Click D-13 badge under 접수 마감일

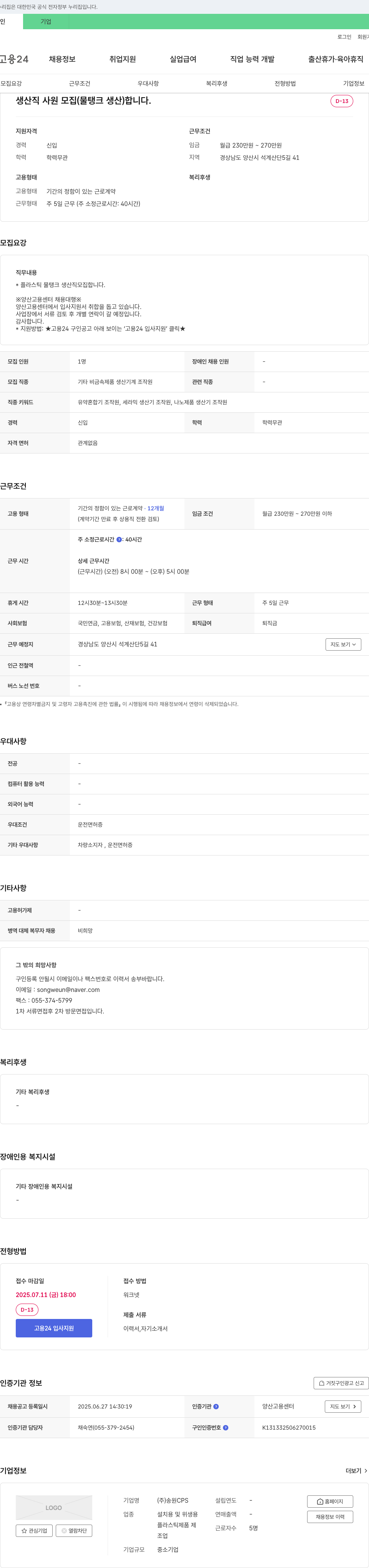[27, 1309]
